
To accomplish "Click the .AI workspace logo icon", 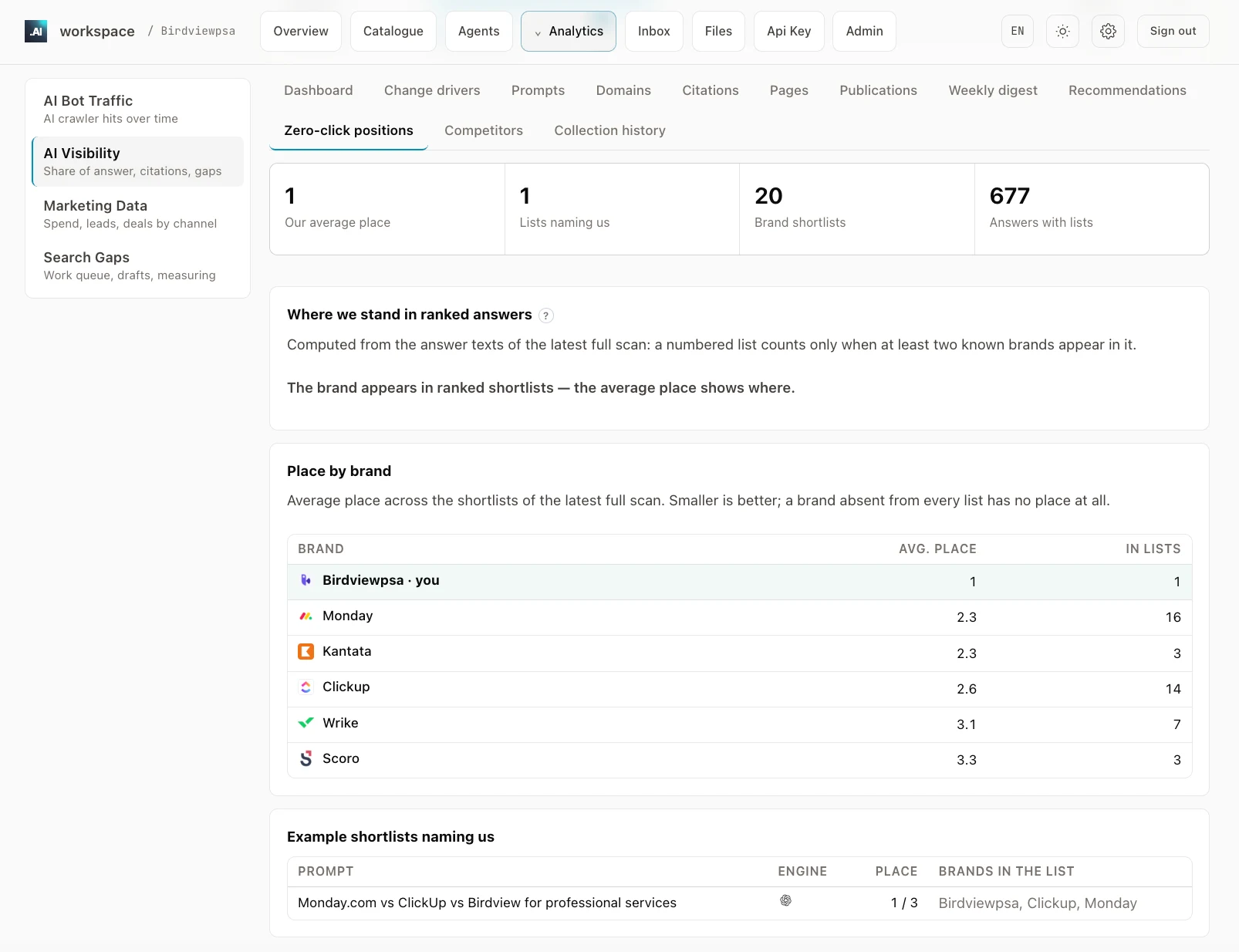I will pos(35,31).
